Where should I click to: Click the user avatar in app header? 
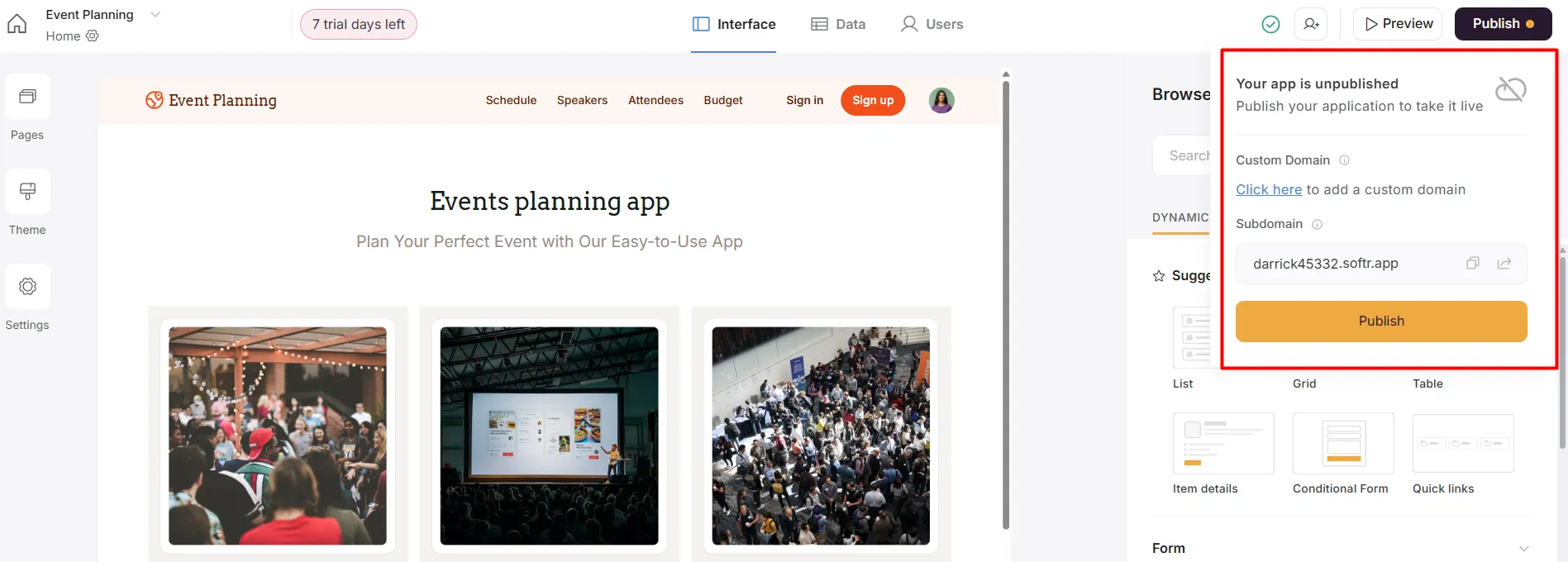pyautogui.click(x=941, y=101)
